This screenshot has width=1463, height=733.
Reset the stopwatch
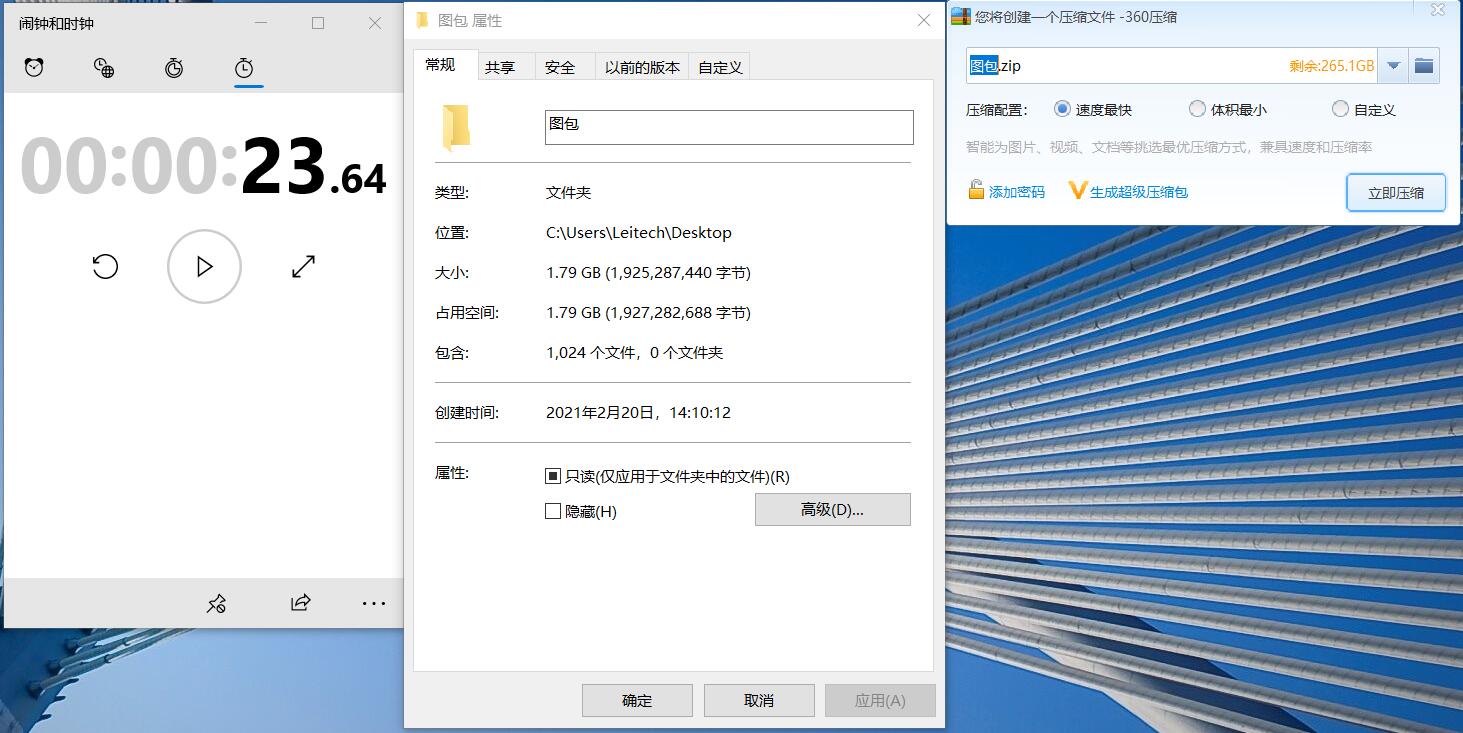(x=105, y=267)
